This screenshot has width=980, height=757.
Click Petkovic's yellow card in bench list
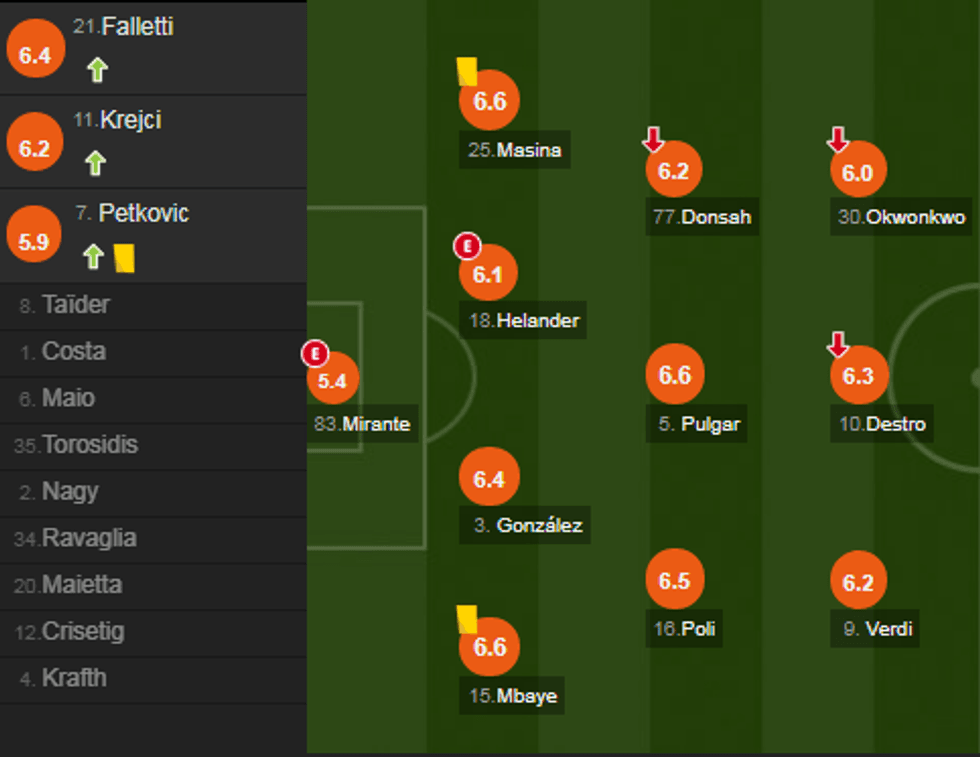click(124, 258)
